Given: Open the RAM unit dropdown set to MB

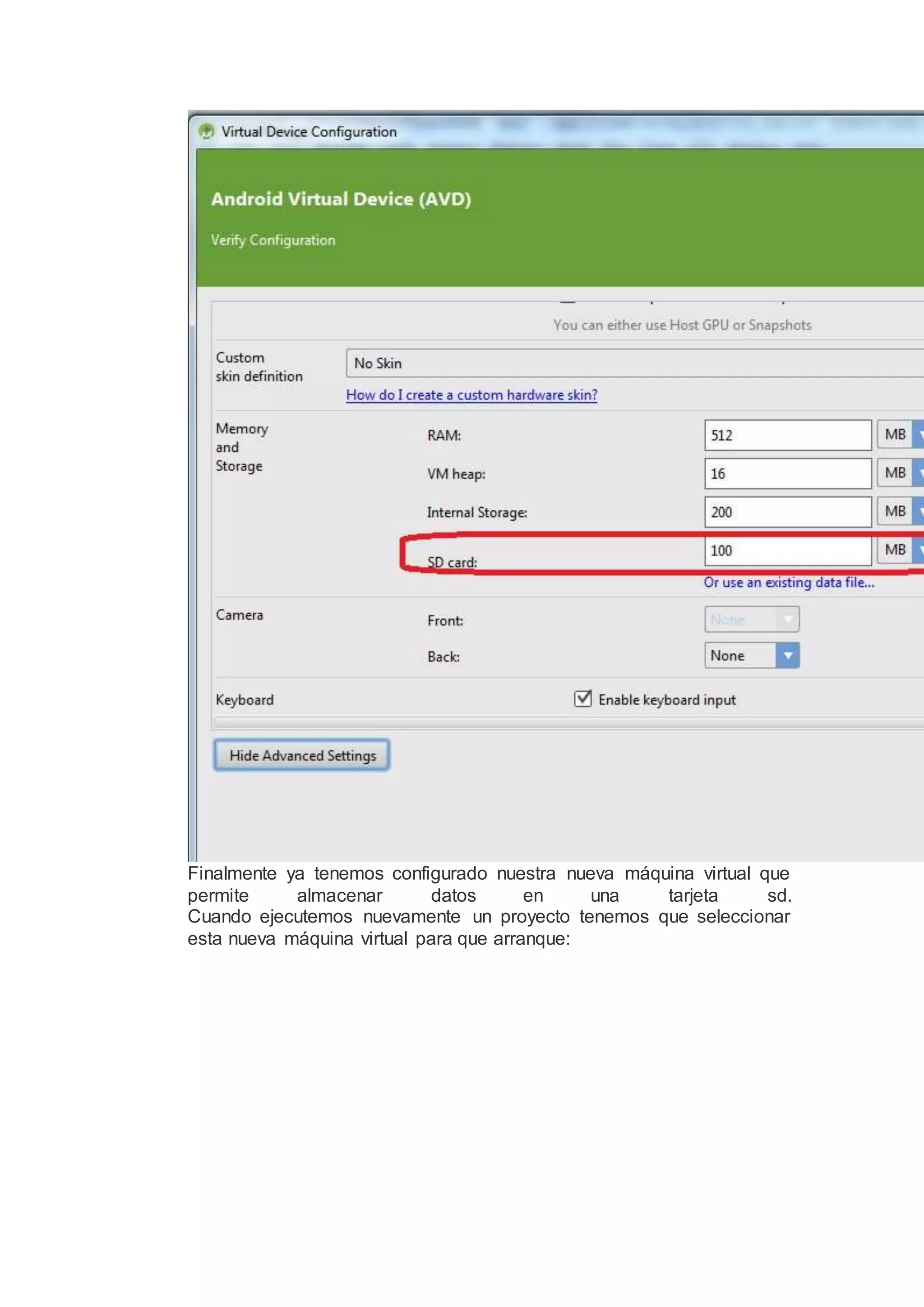Looking at the screenshot, I should click(x=901, y=435).
